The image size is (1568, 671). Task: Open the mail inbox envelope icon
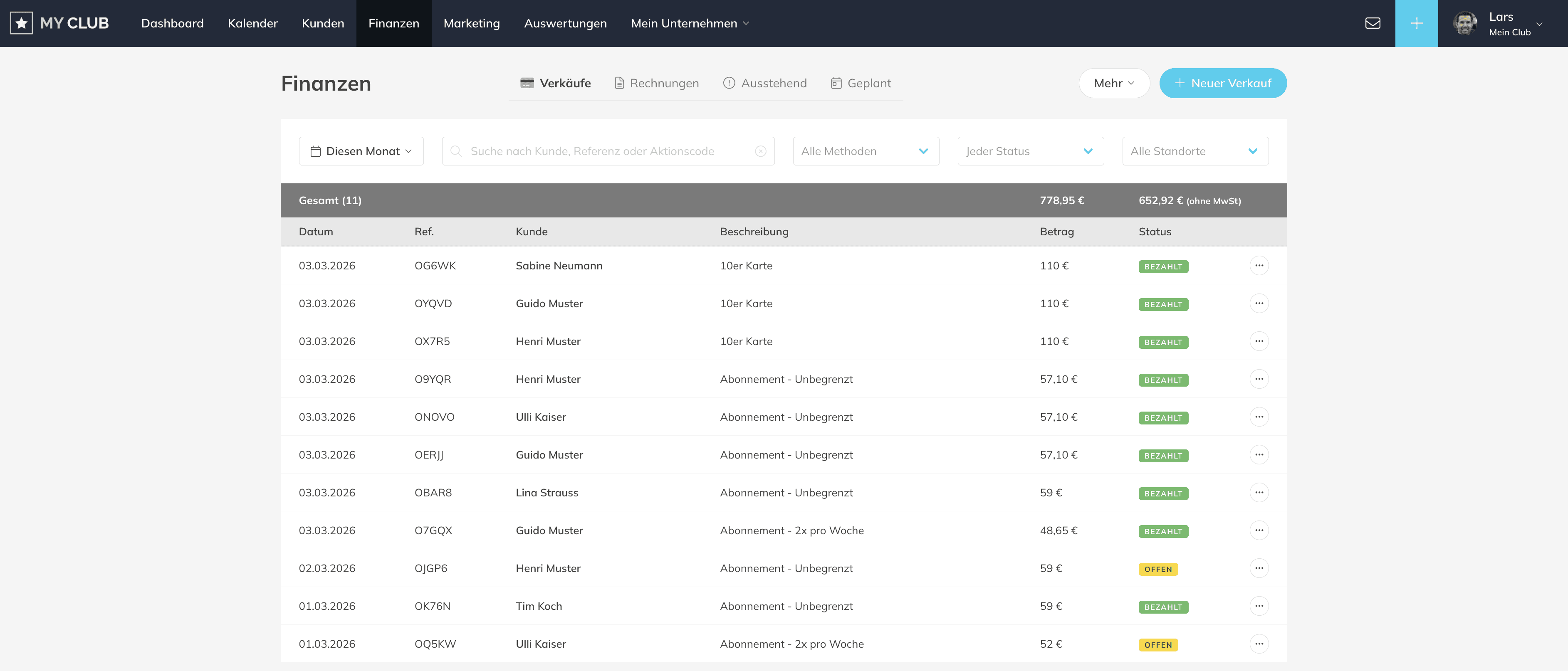[x=1372, y=23]
